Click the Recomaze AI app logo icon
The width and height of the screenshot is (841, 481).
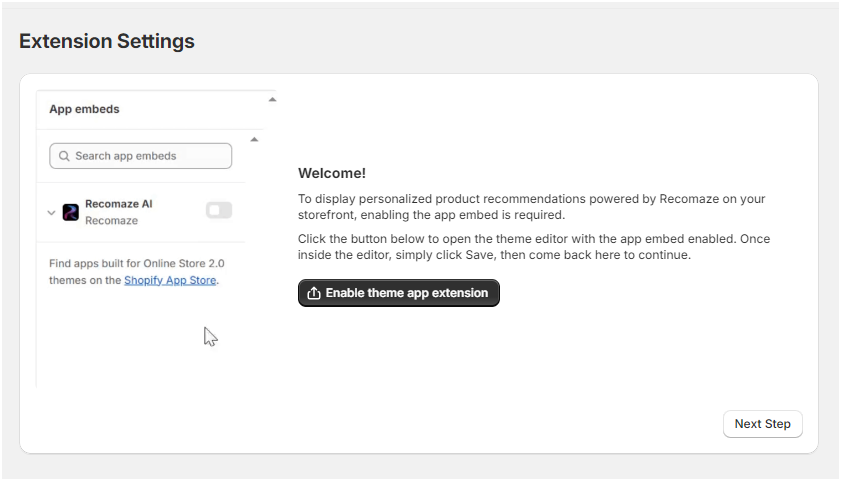[x=71, y=212]
